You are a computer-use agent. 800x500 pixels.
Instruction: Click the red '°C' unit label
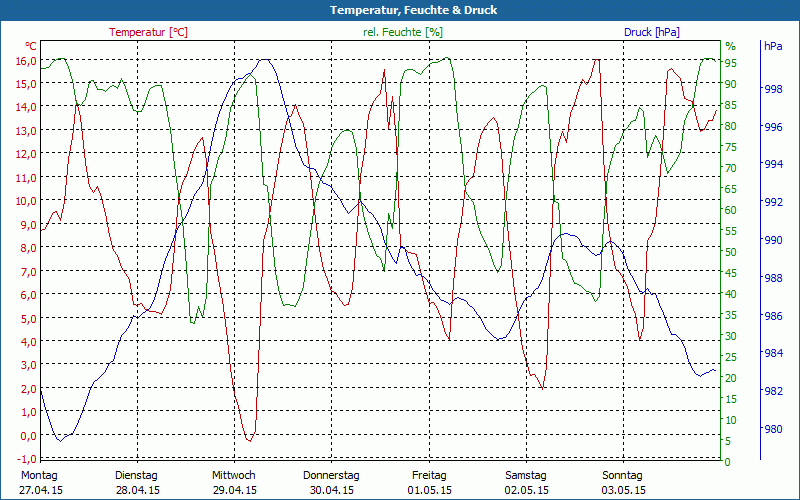(x=31, y=46)
